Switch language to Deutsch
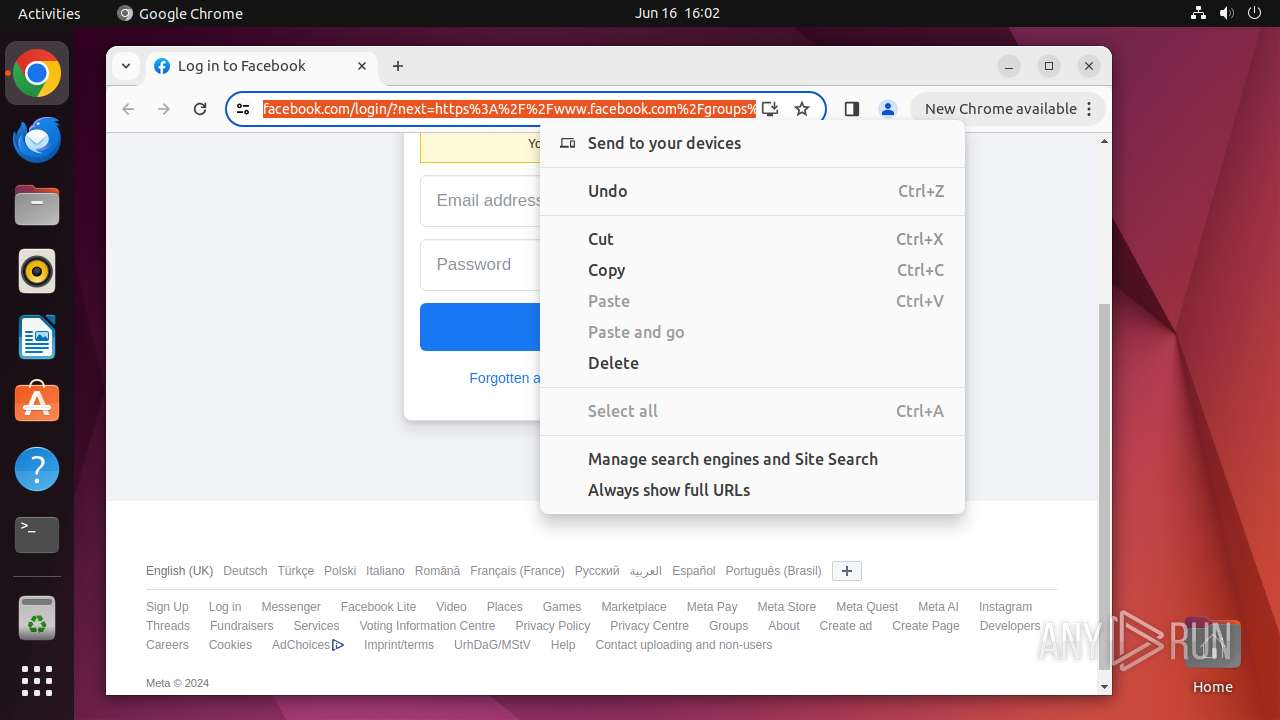 pyautogui.click(x=245, y=571)
